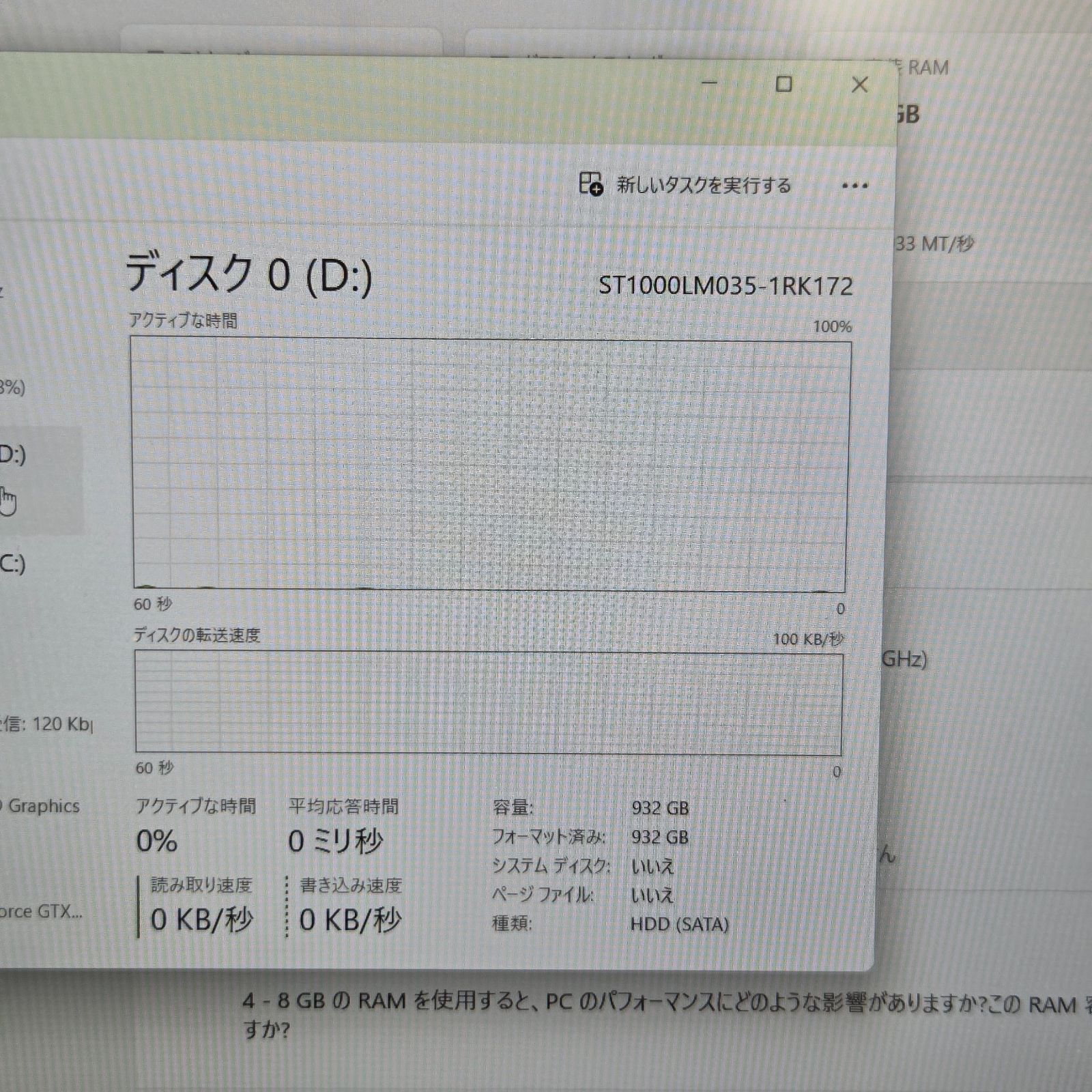Click the ディスクの転送速度 graph area
The width and height of the screenshot is (1092, 1092).
click(489, 702)
